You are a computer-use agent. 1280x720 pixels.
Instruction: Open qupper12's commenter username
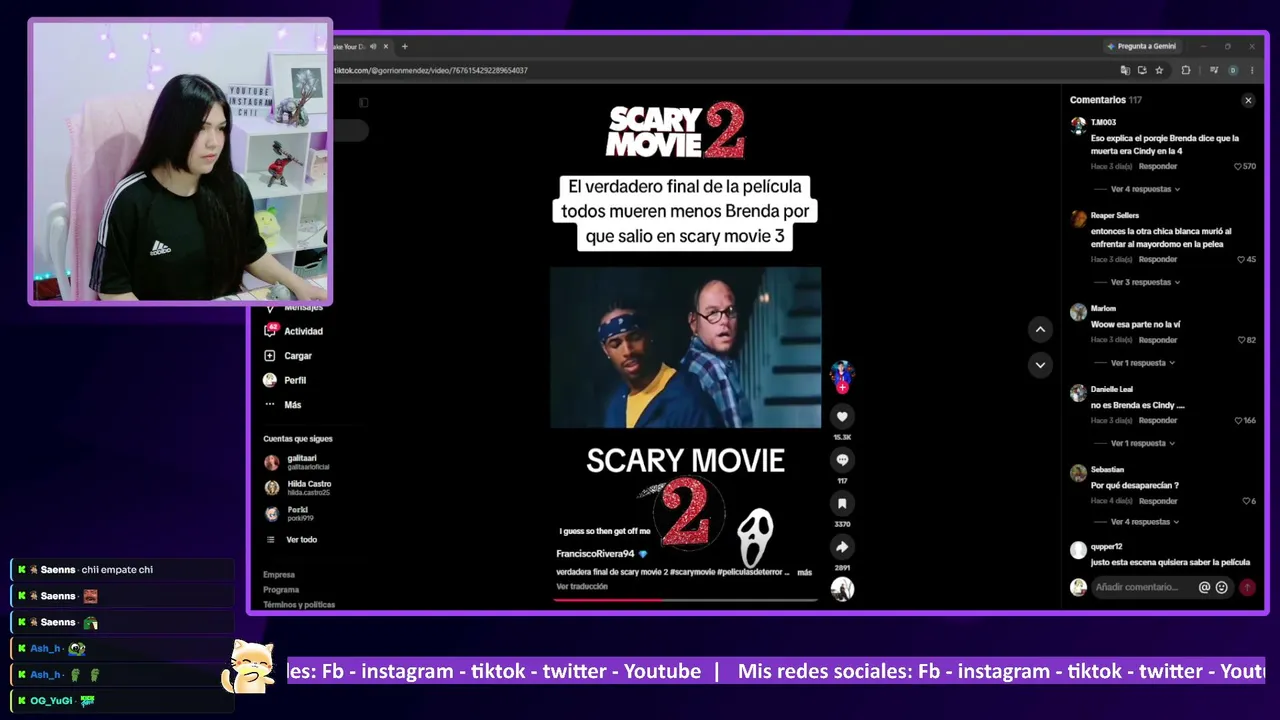(1107, 547)
